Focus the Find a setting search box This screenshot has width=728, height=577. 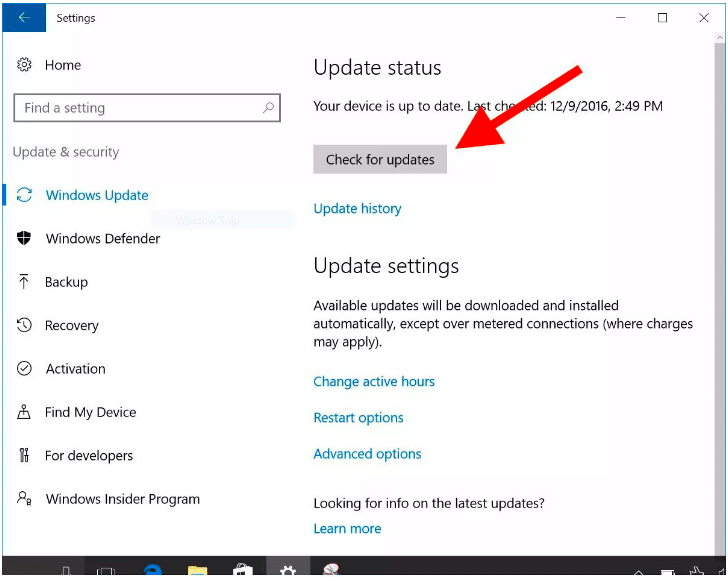point(147,108)
